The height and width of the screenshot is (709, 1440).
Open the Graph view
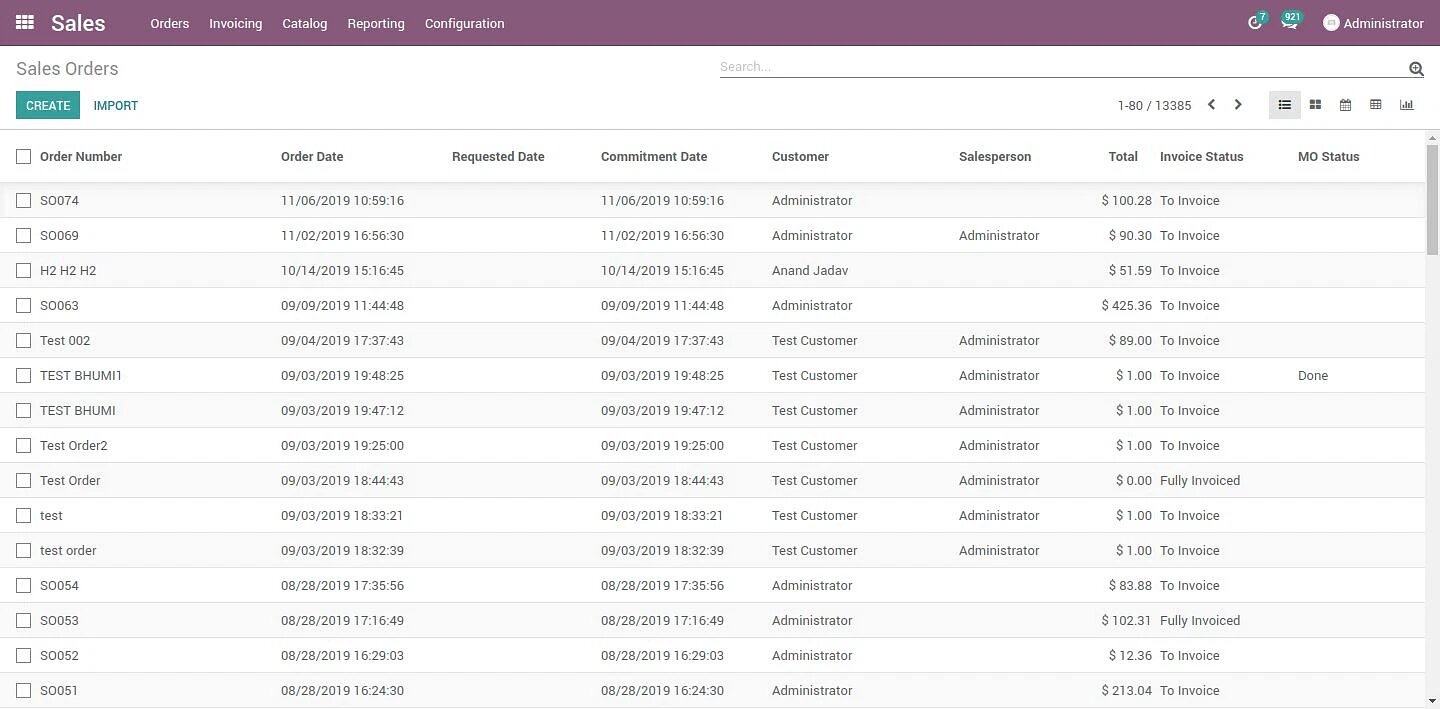[x=1407, y=104]
